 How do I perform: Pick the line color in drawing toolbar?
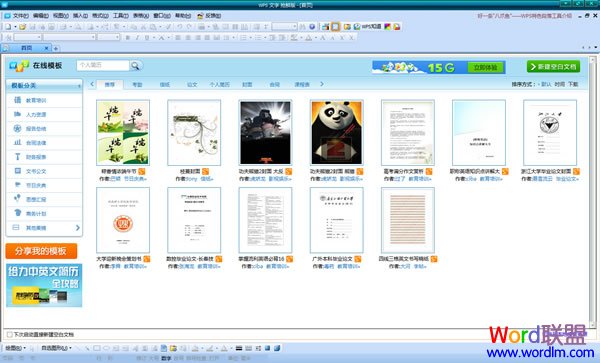210,348
